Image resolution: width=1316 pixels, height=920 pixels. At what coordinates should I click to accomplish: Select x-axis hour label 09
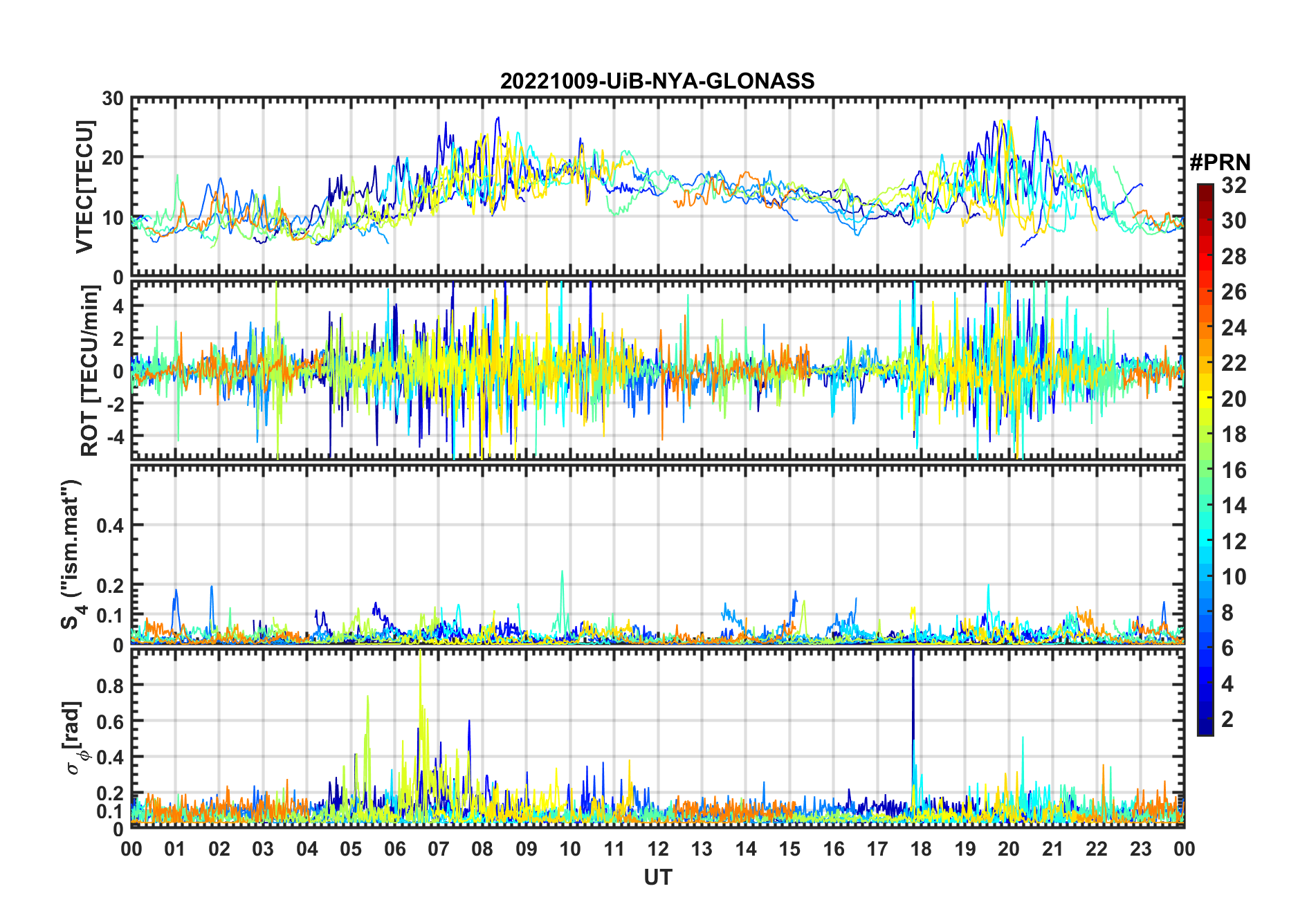(526, 849)
